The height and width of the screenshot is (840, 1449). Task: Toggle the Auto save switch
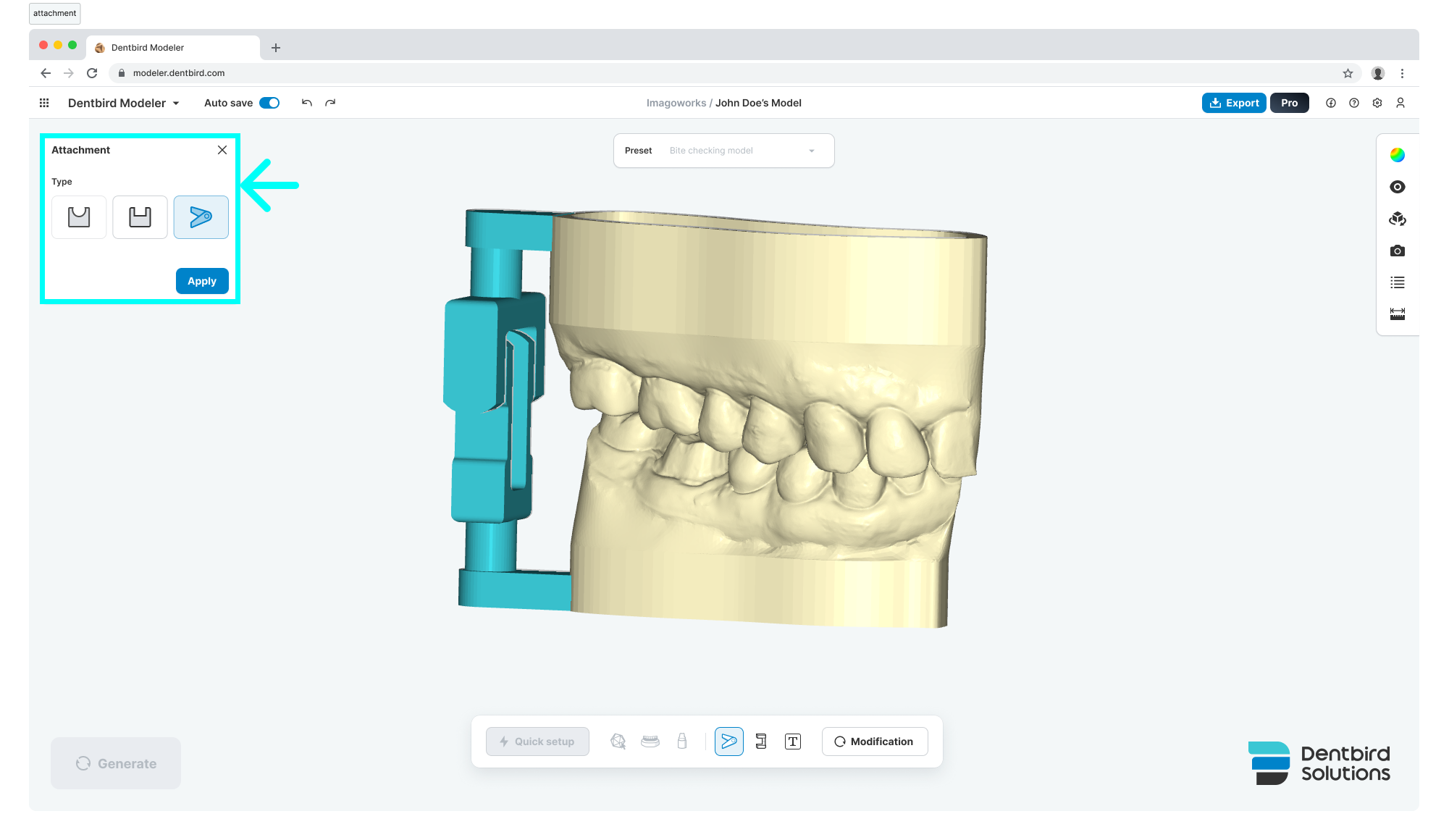pos(269,103)
